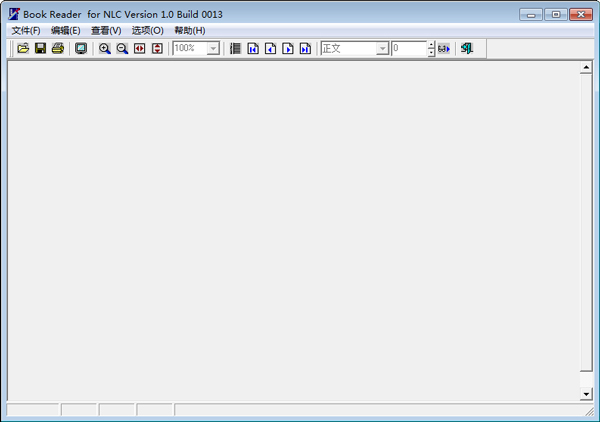Open the 帮助(H) menu
Screen dimensions: 600x422
tap(190, 31)
